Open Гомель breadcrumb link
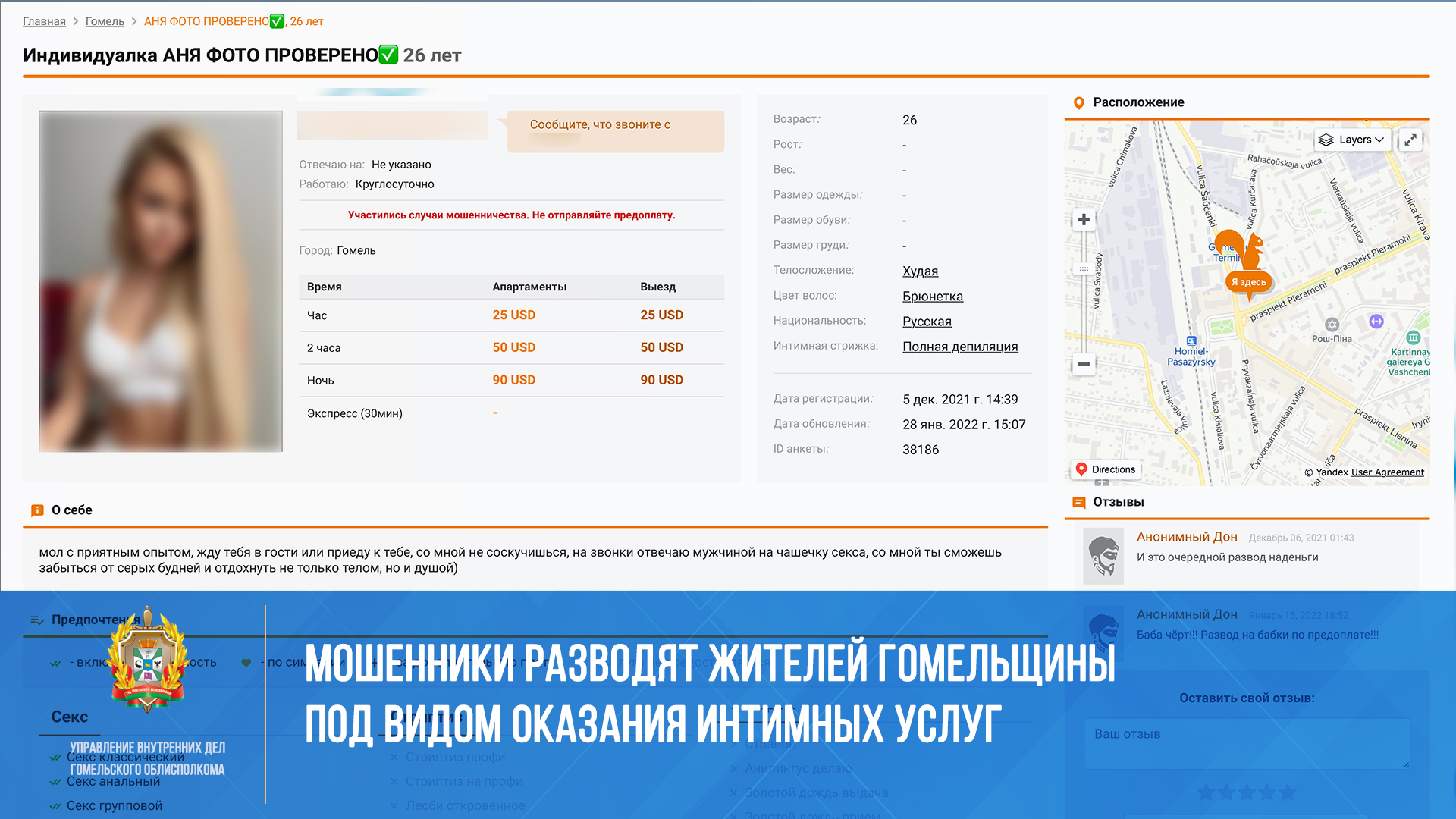The width and height of the screenshot is (1456, 819). click(x=105, y=21)
